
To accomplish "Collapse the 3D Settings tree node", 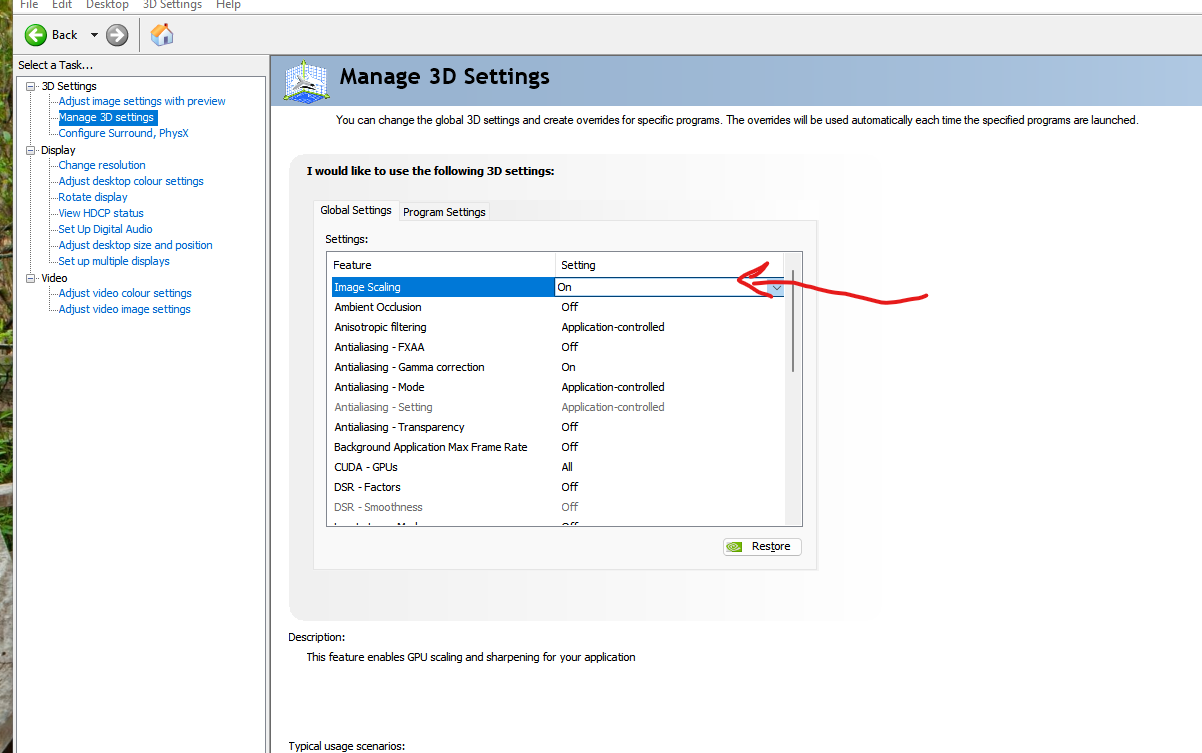I will pyautogui.click(x=30, y=86).
